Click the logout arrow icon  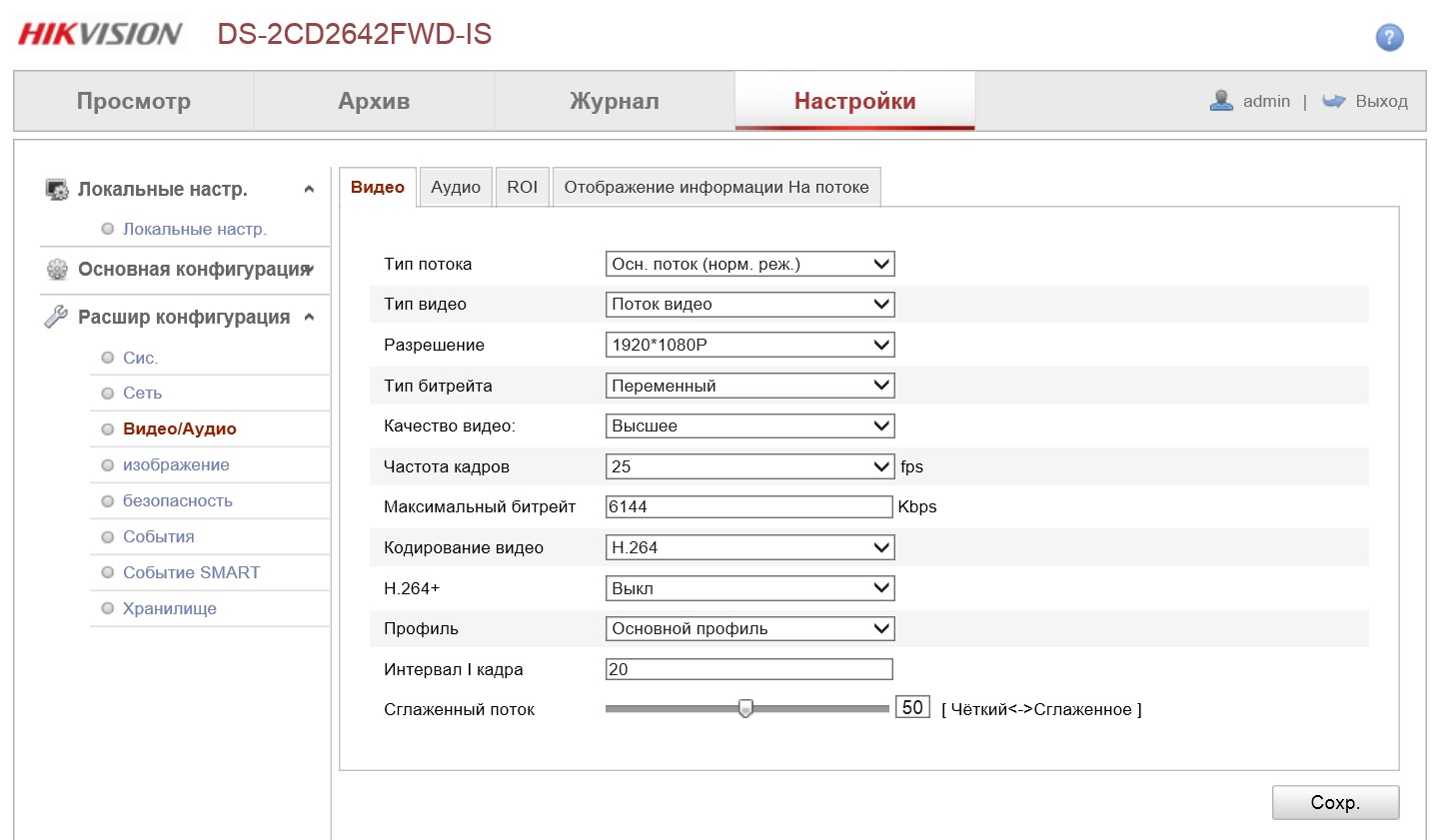pos(1333,101)
